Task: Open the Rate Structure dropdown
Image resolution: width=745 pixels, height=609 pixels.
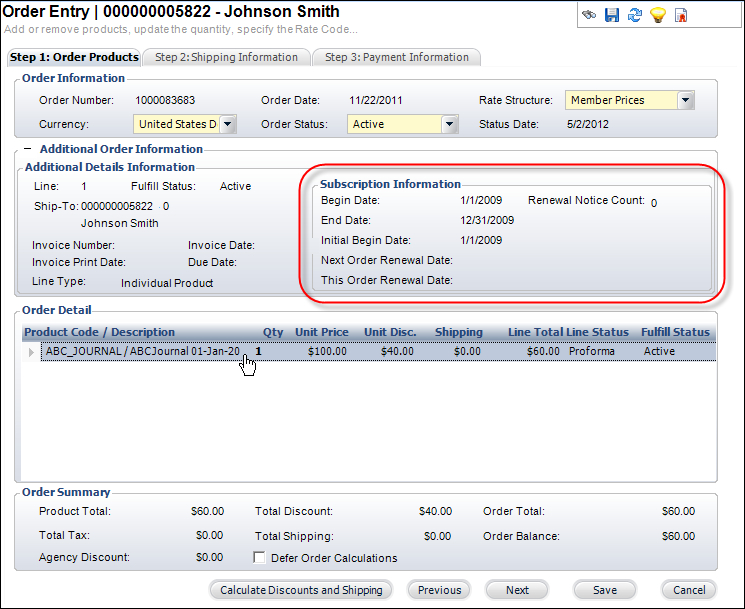Action: coord(685,100)
